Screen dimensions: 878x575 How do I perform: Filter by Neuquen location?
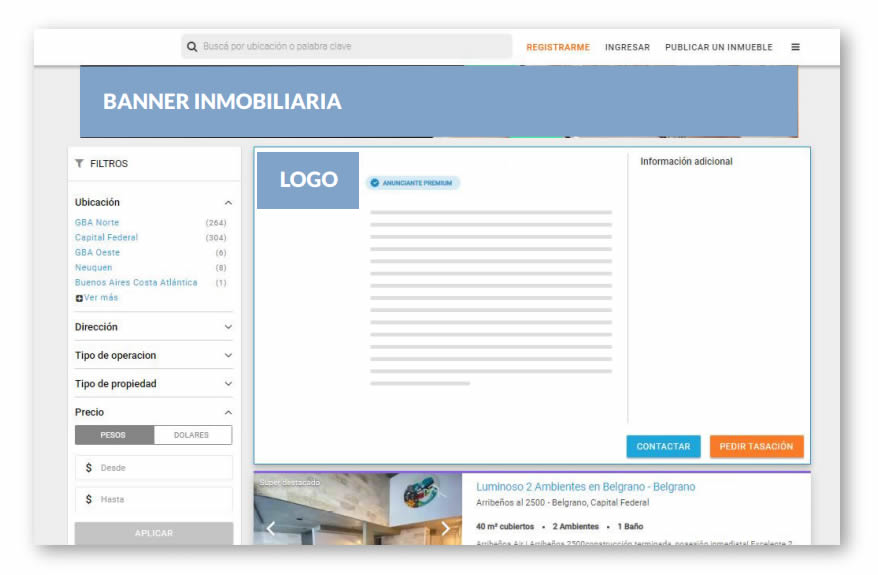pos(94,268)
